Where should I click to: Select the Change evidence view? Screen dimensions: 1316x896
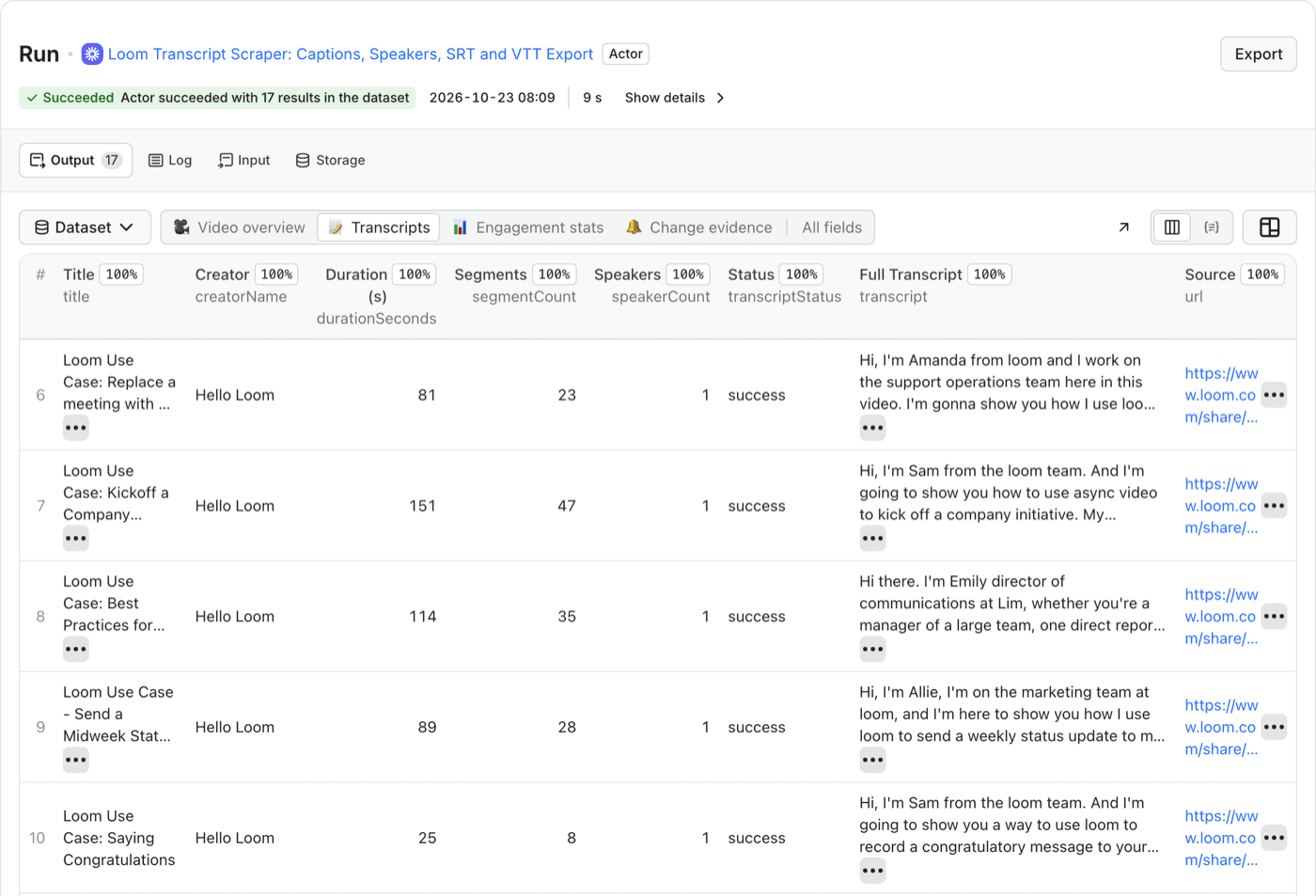[699, 228]
